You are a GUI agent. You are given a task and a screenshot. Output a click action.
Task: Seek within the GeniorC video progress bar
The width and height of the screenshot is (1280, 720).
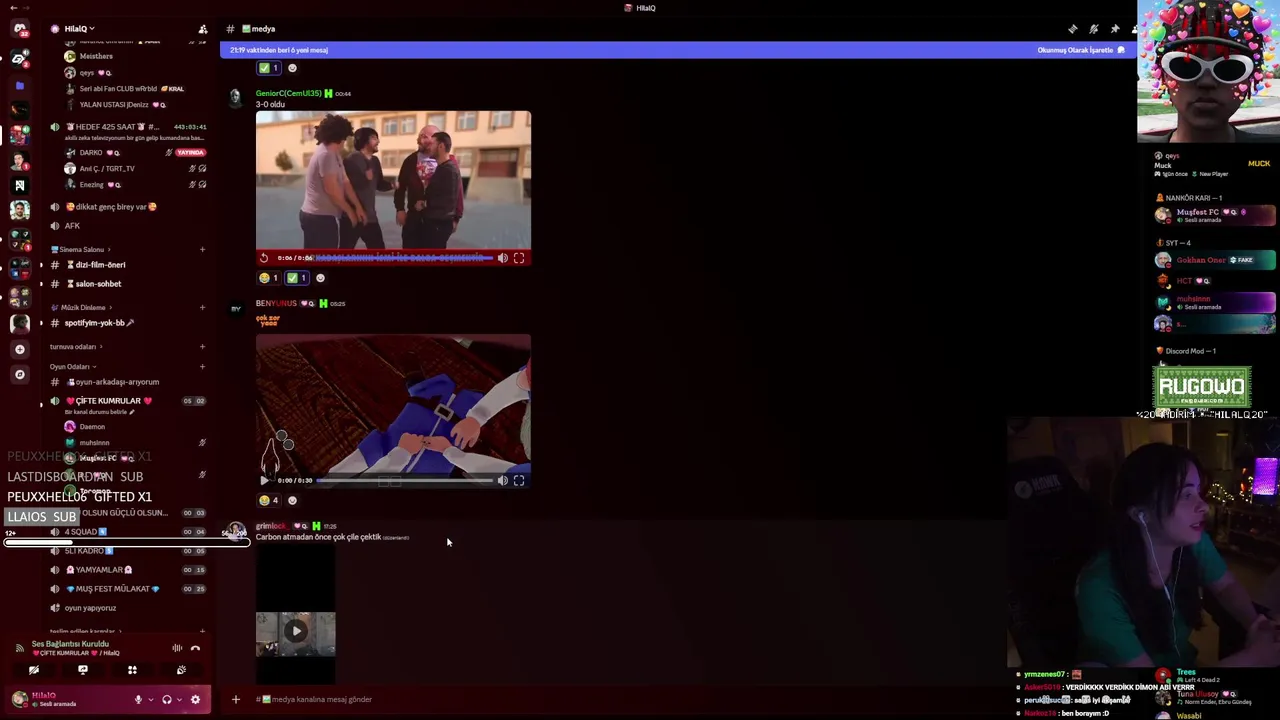pos(404,258)
